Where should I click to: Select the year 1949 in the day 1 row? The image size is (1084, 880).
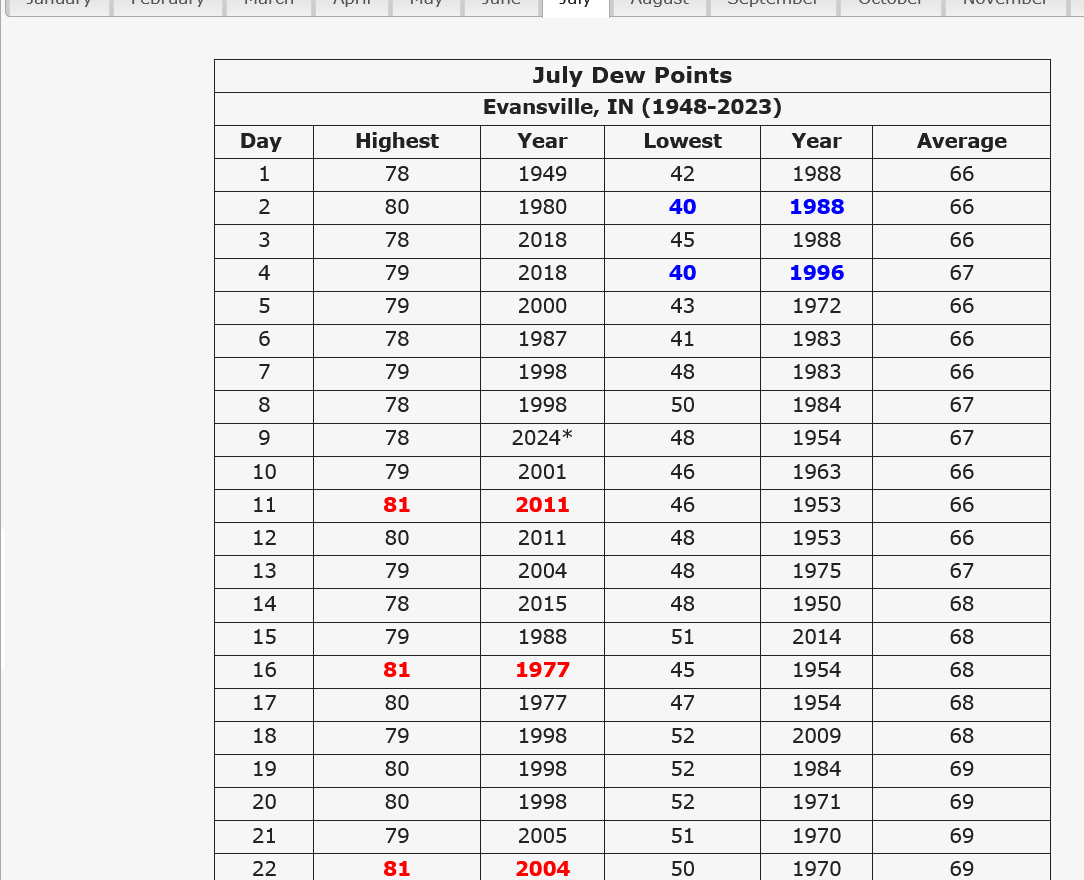(542, 174)
